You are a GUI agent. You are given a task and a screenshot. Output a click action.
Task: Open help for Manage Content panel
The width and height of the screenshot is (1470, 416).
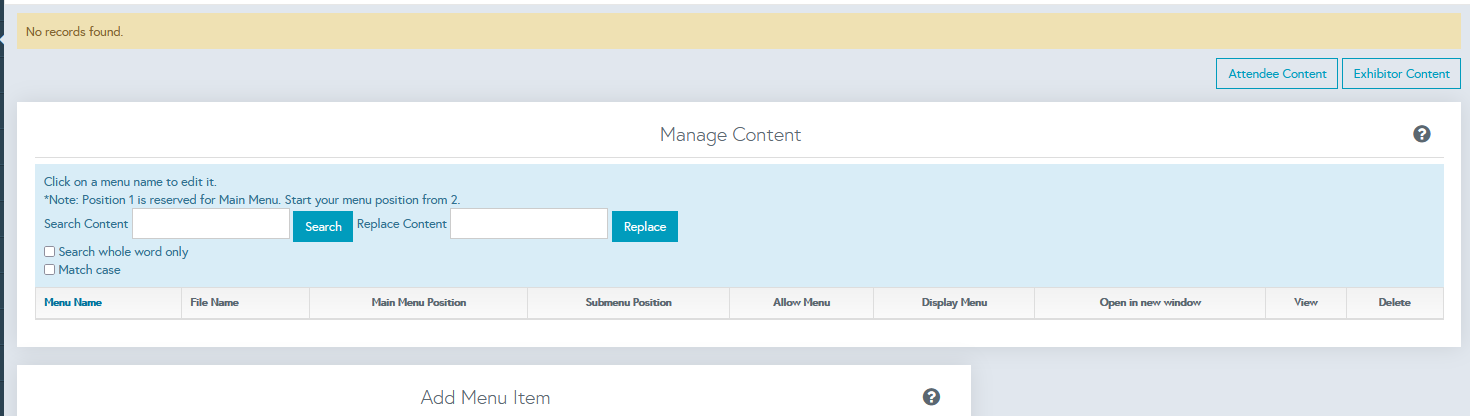click(x=1421, y=134)
